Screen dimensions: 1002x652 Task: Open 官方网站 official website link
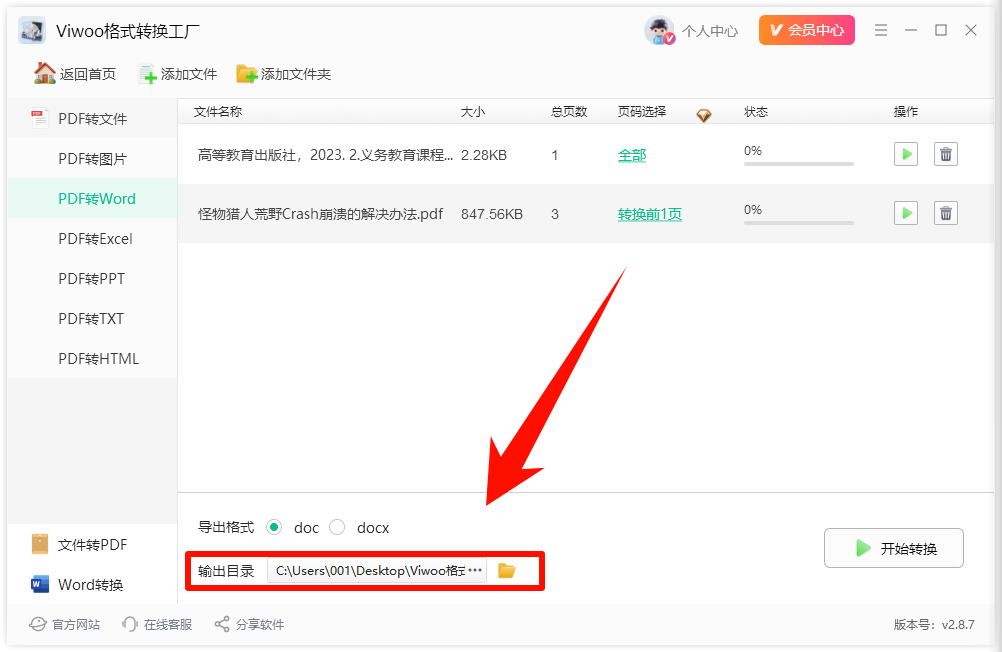point(65,625)
